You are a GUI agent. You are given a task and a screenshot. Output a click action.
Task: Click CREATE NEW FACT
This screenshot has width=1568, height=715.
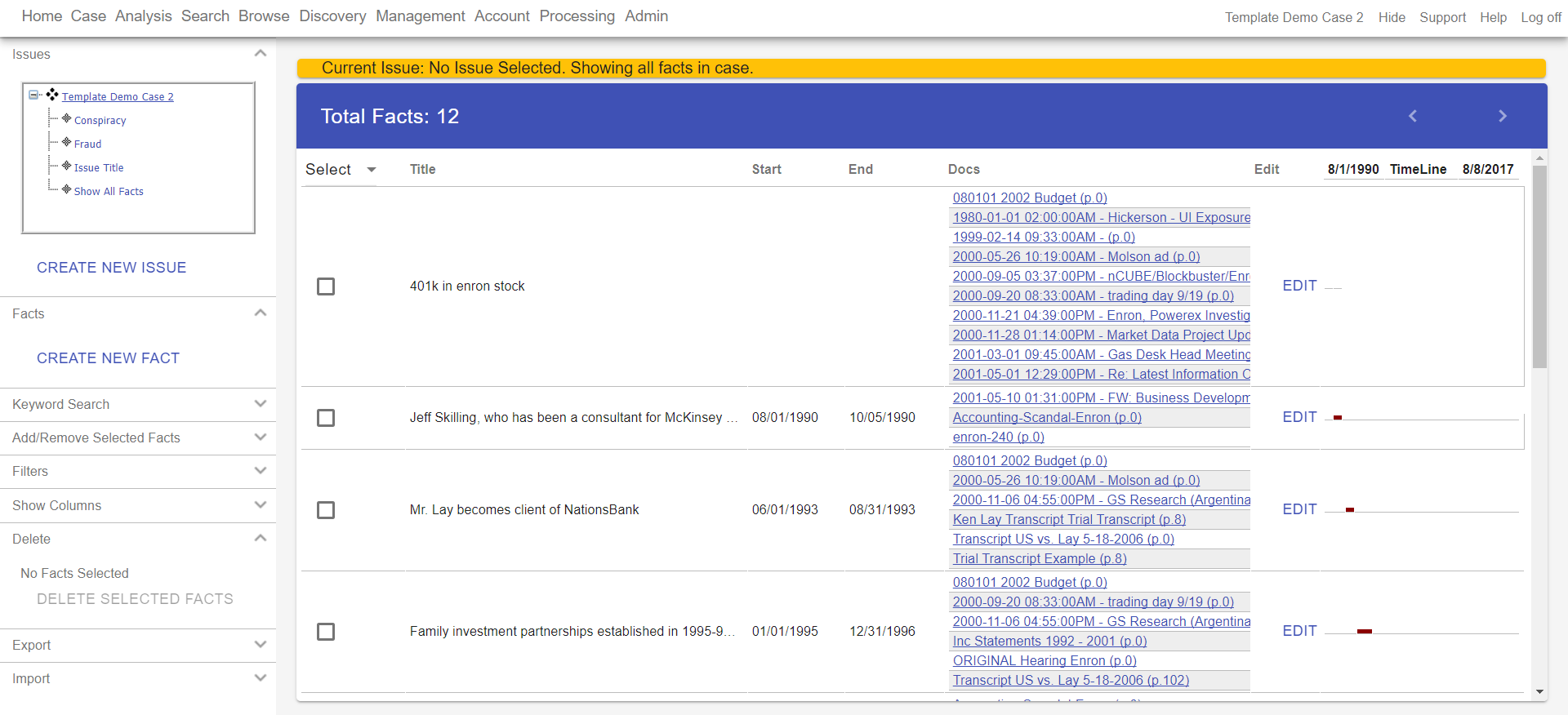tap(108, 358)
